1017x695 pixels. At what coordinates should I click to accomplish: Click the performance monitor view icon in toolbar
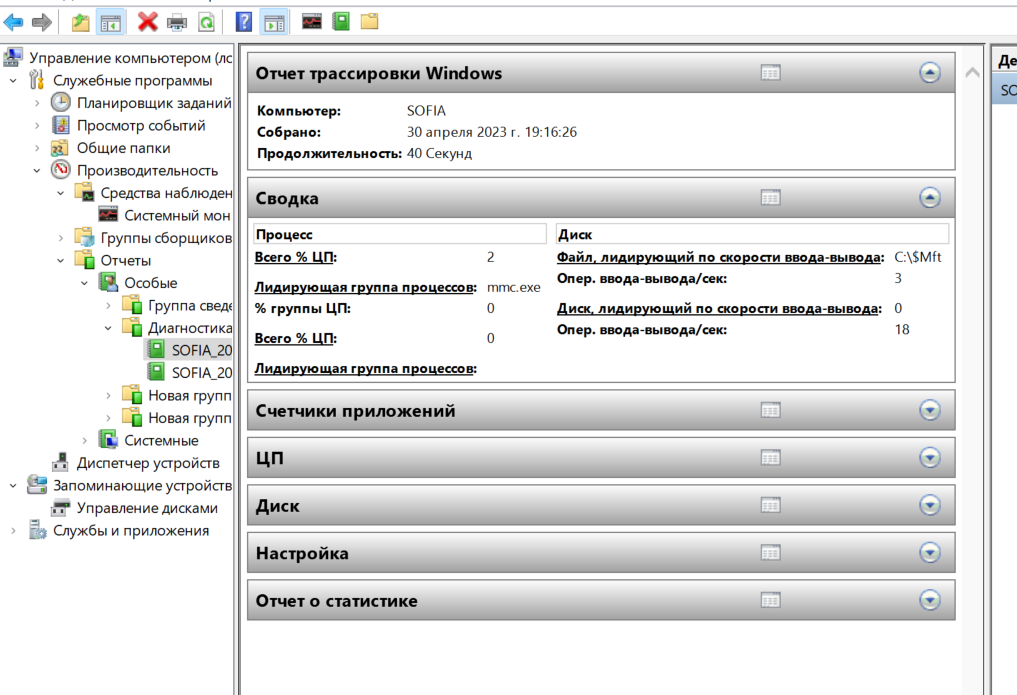pos(312,22)
